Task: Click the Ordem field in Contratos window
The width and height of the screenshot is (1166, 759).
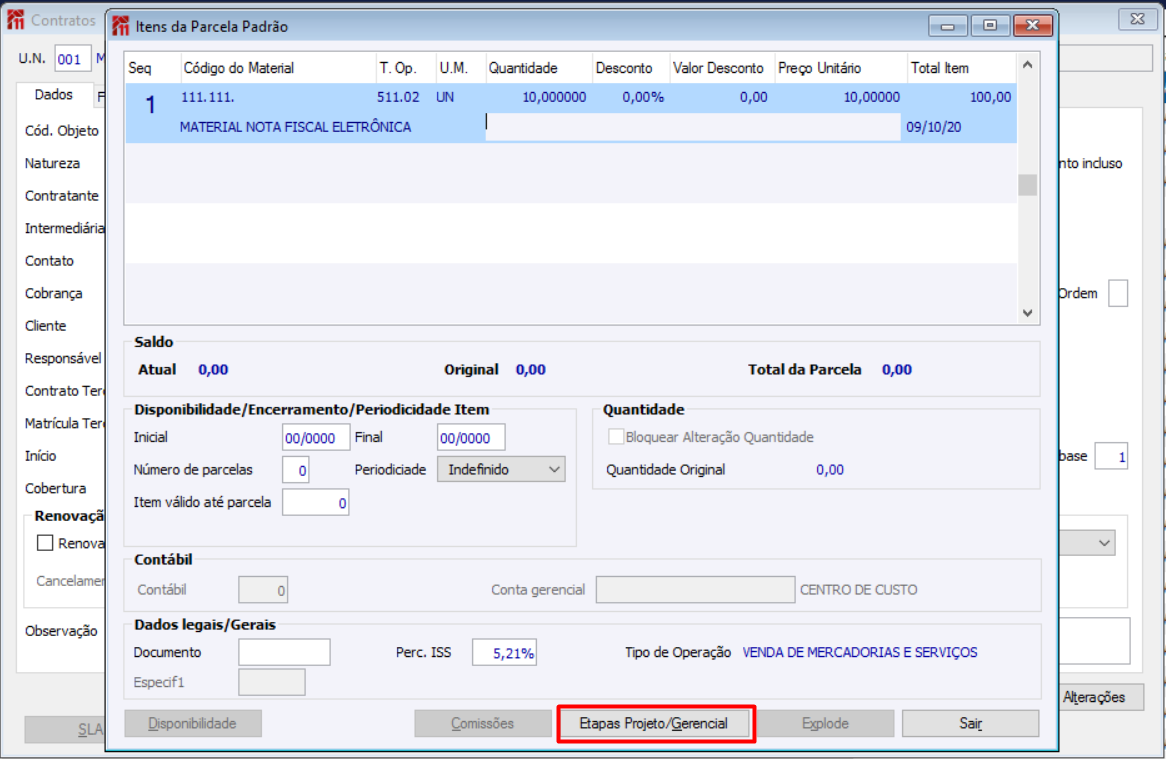Action: point(1118,293)
